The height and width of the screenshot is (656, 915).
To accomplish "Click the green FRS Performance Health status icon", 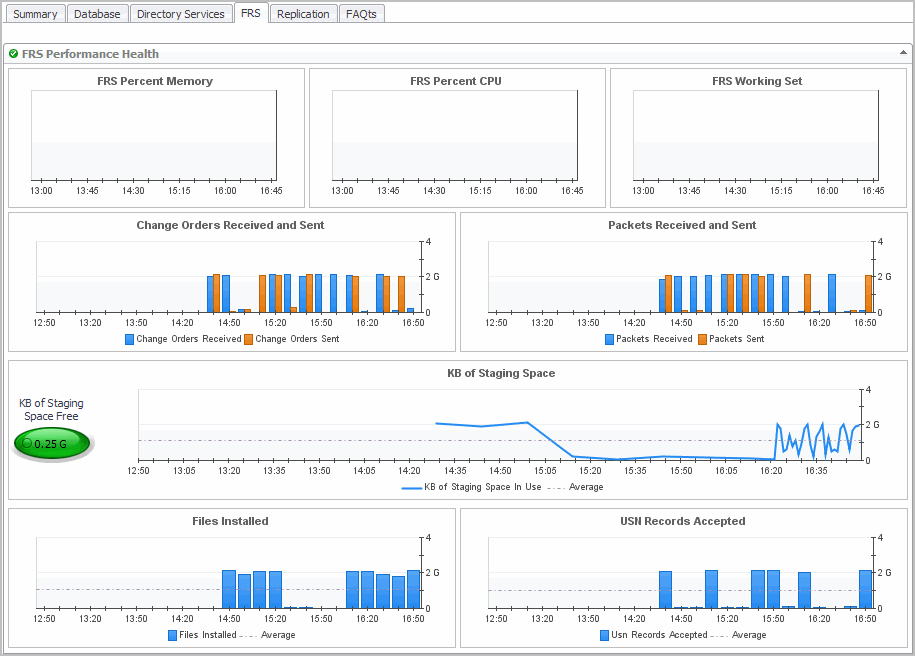I will coord(13,54).
